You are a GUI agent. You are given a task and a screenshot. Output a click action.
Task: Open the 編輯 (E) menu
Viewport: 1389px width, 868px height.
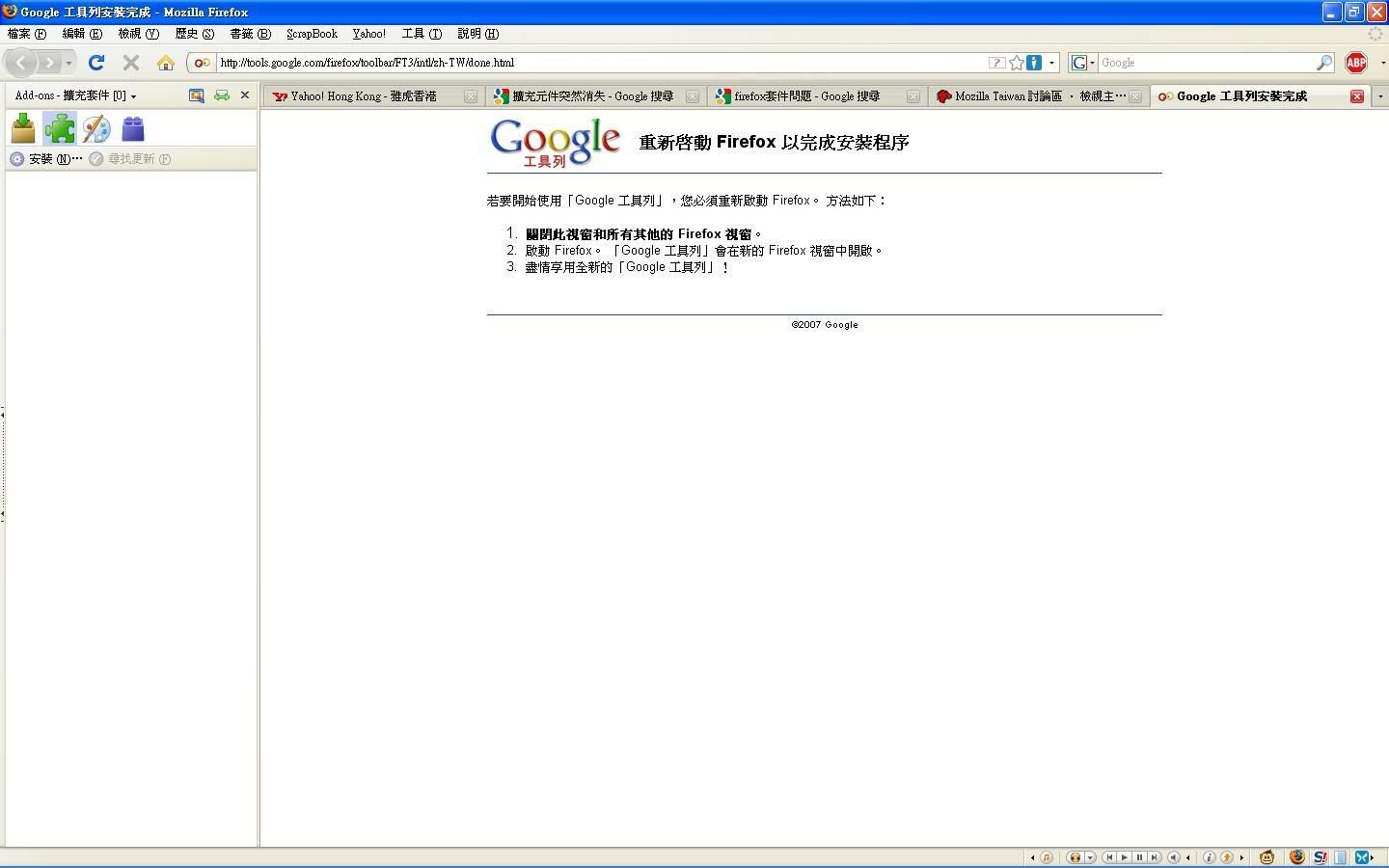(82, 34)
